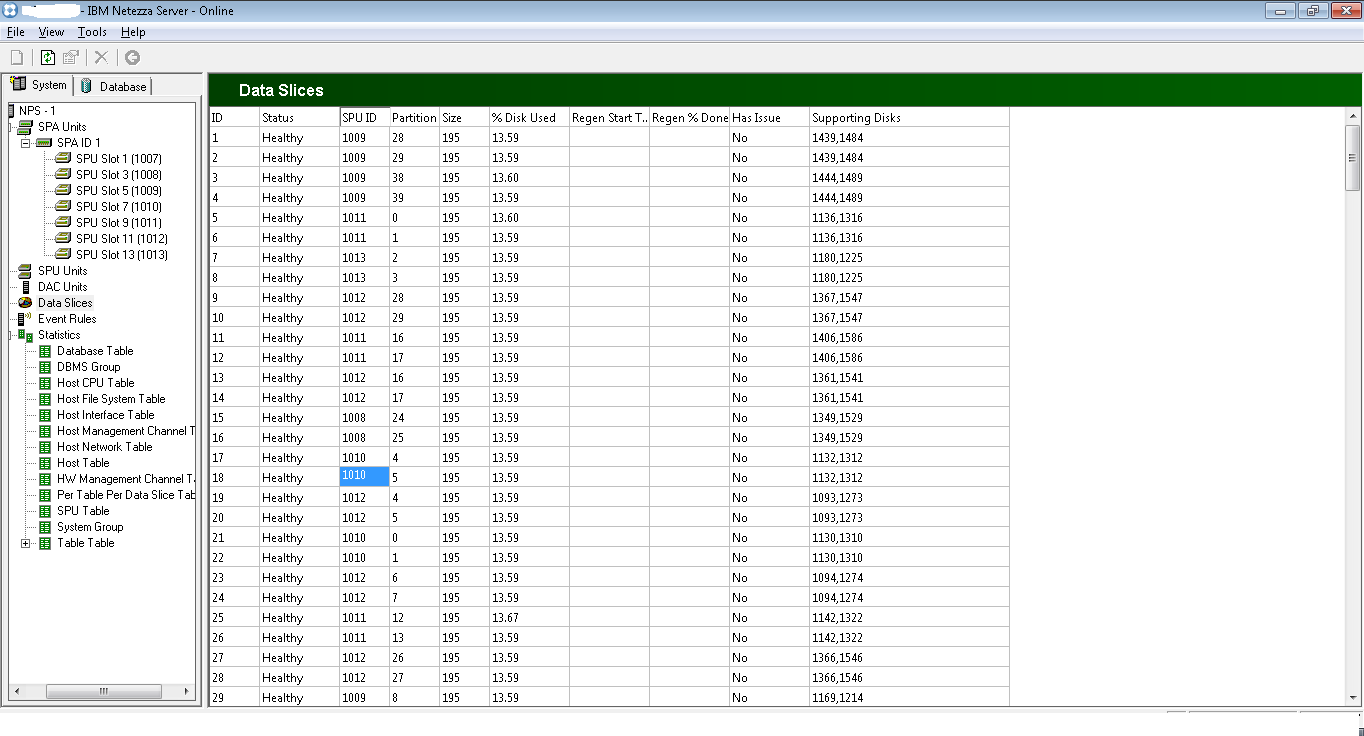Click the SPU Slot 11 (1012) icon
Viewport: 1364px width, 736px height.
click(x=63, y=239)
